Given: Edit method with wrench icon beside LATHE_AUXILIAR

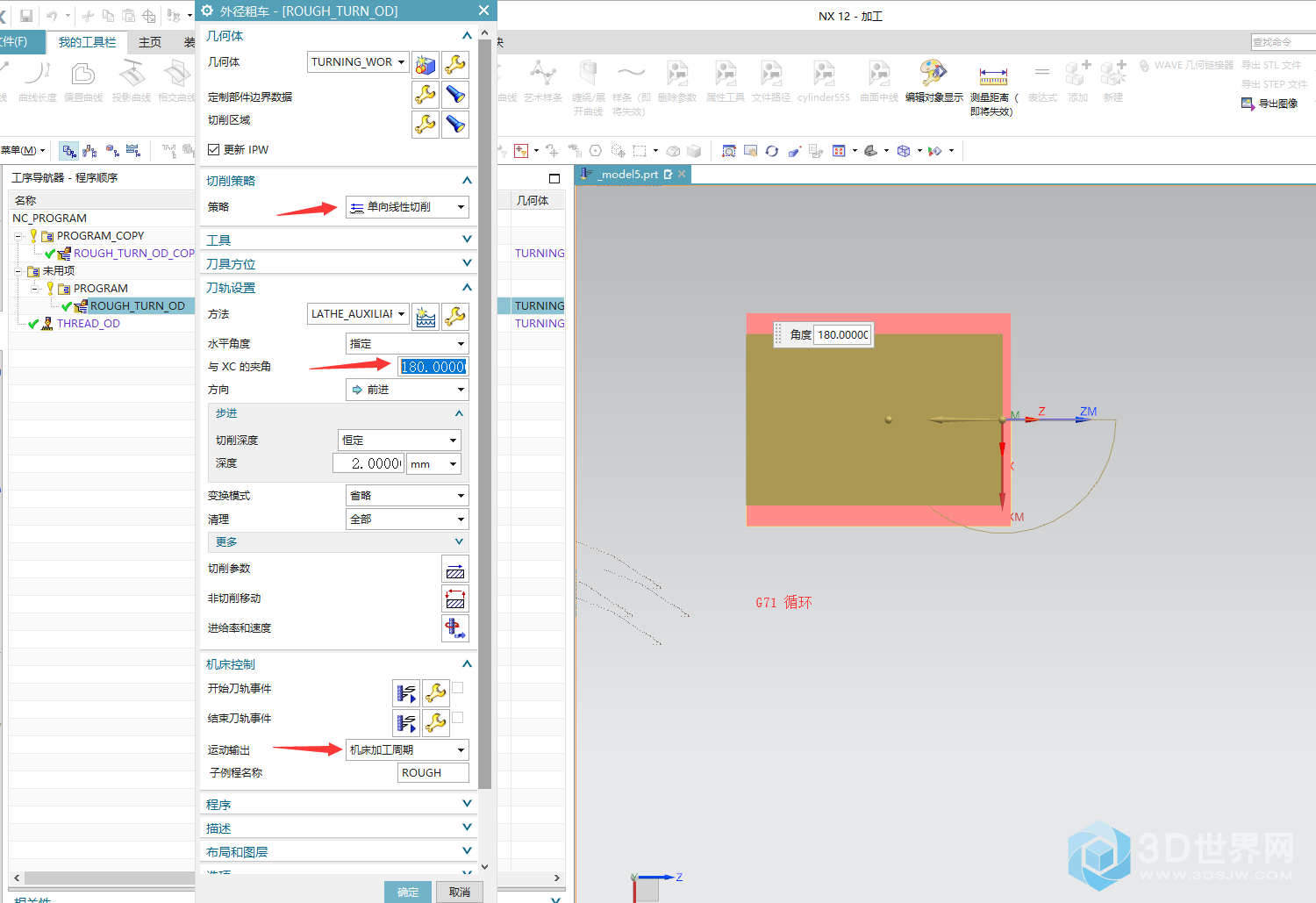Looking at the screenshot, I should pos(455,316).
